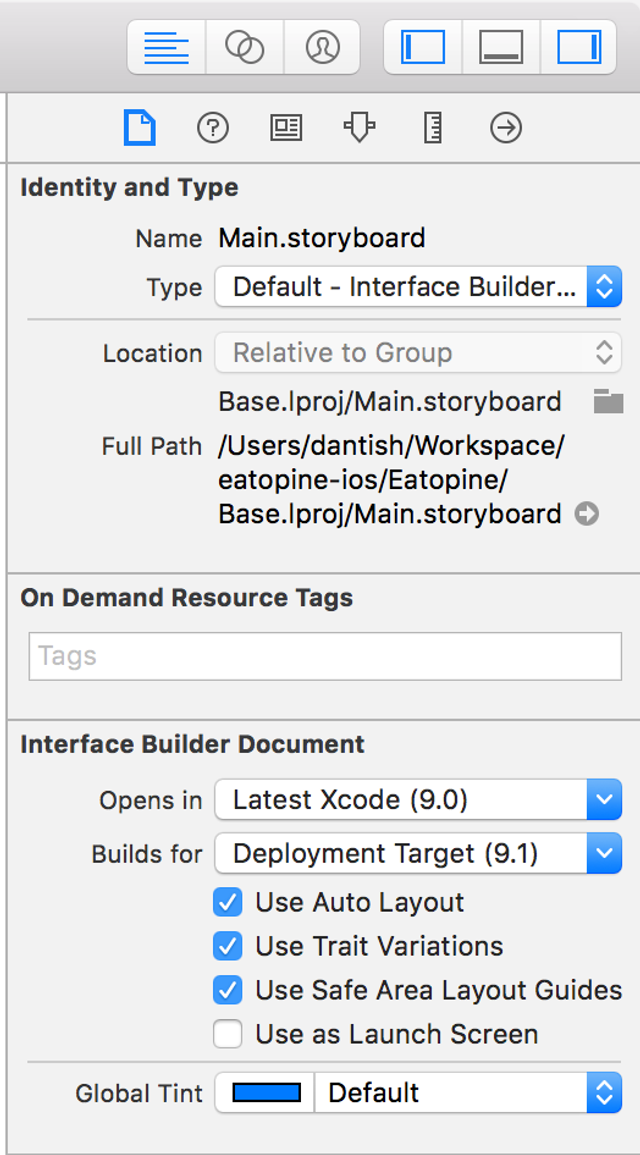The image size is (640, 1155).
Task: Uncheck Use Safe Area Layout Guides
Action: [x=228, y=990]
